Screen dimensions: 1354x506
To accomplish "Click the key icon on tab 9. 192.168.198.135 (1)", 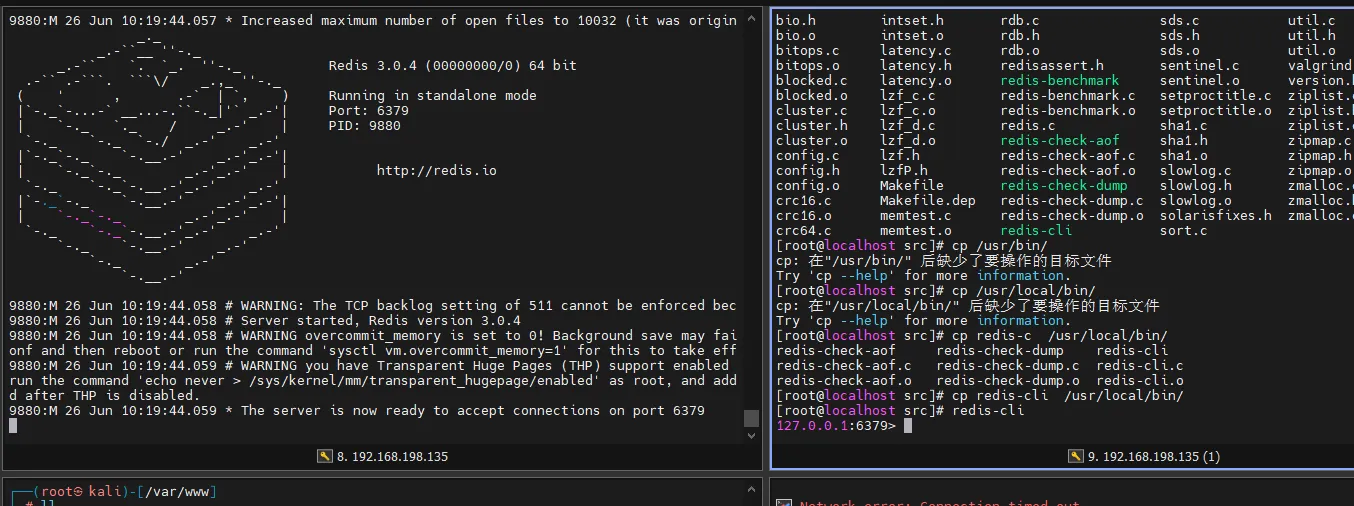I will click(x=1075, y=456).
